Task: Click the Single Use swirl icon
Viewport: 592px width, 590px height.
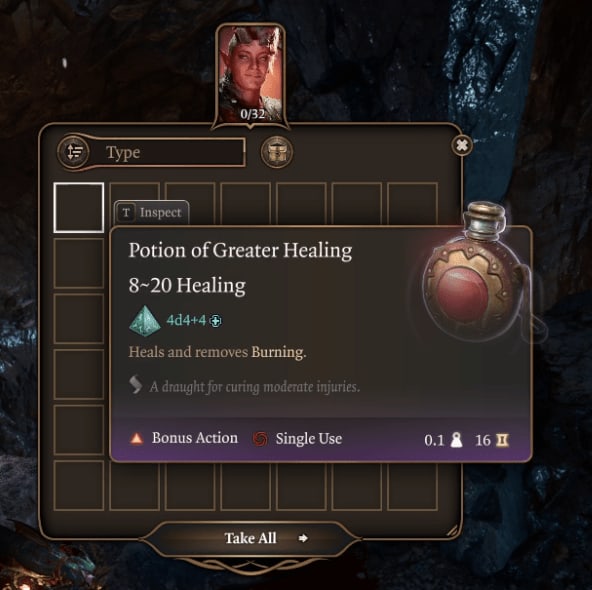Action: point(260,439)
